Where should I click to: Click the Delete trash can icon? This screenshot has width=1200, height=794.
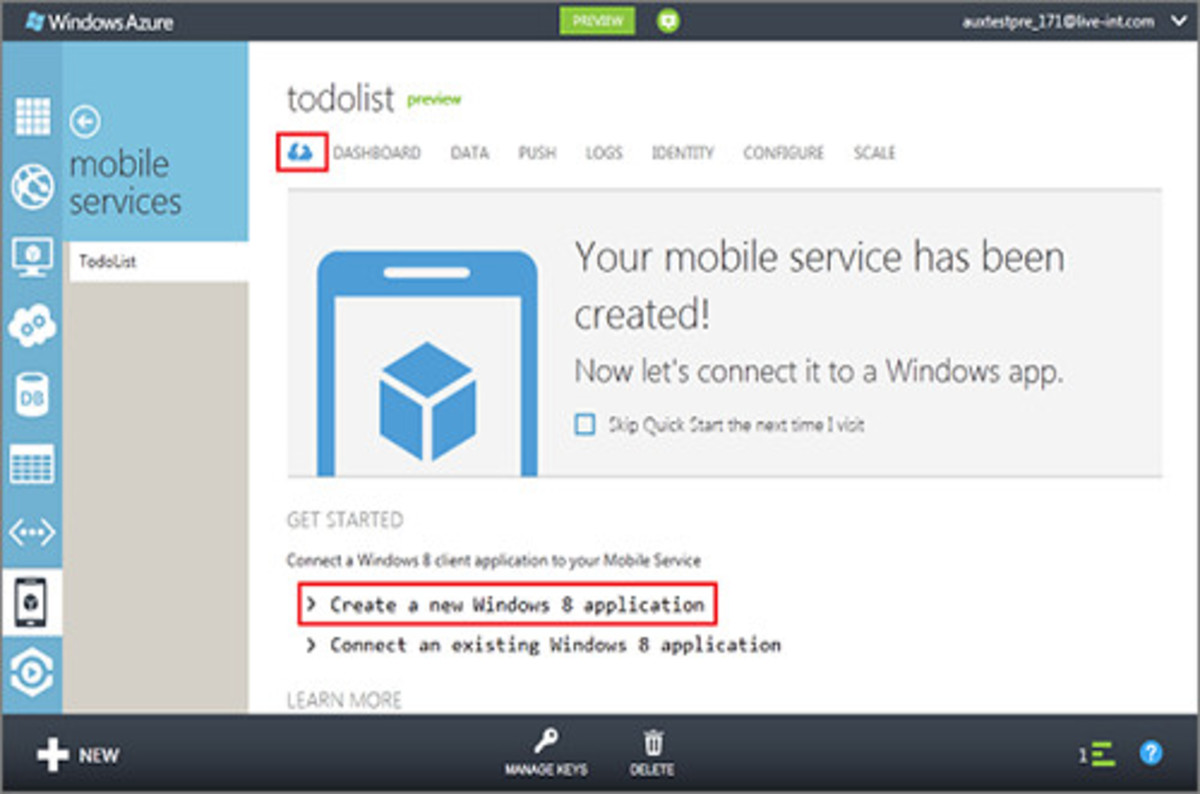(652, 742)
